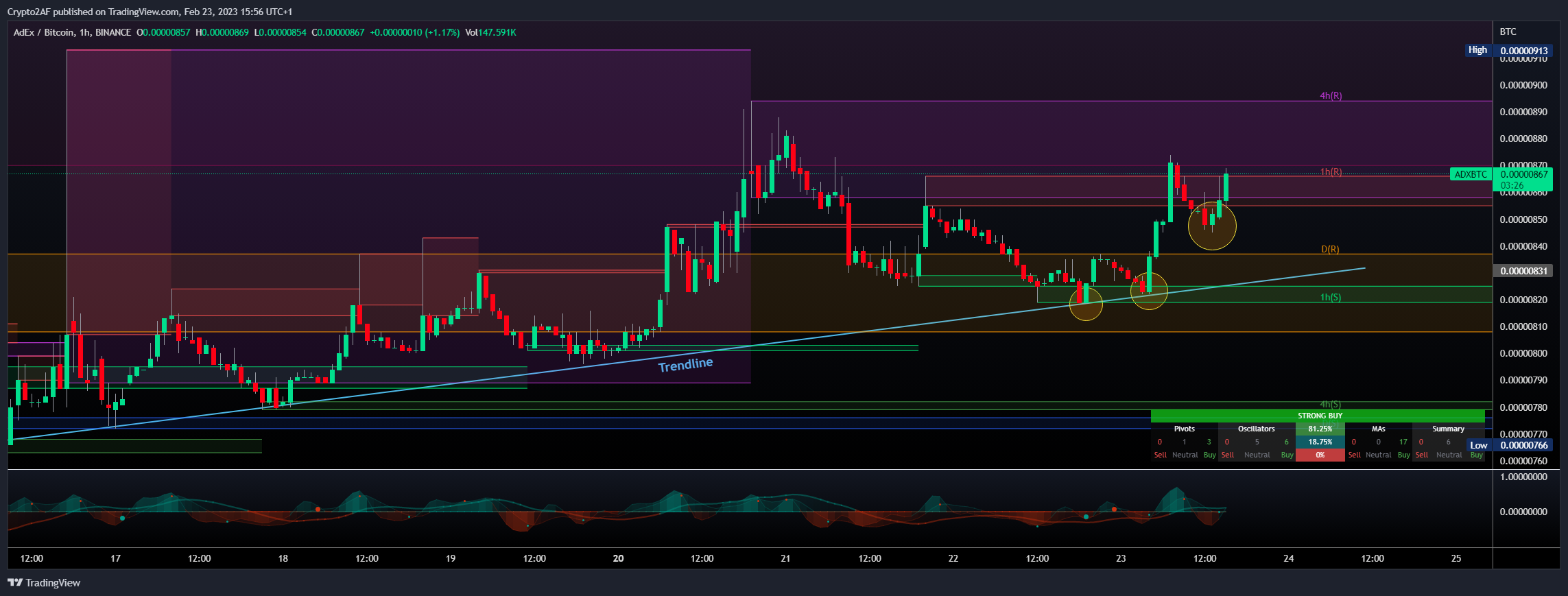
Task: Click price axis label 0.00000820
Action: (x=1522, y=300)
